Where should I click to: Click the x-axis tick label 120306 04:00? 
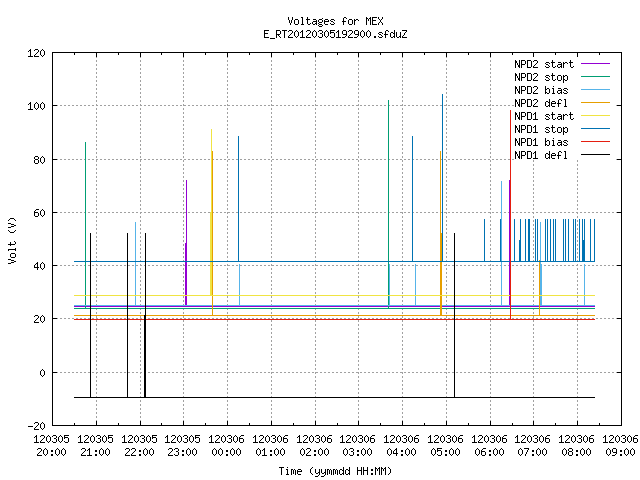(x=402, y=446)
